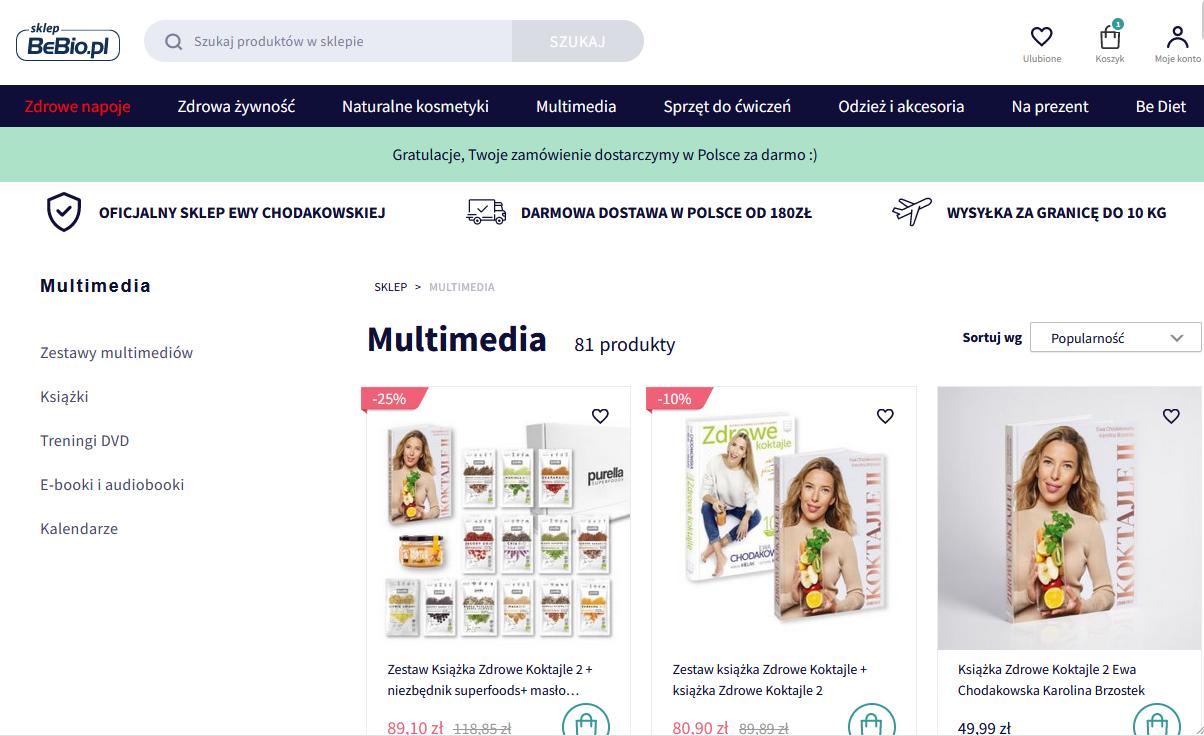Toggle favorite heart on -10% book set
The width and height of the screenshot is (1204, 736).
point(885,416)
